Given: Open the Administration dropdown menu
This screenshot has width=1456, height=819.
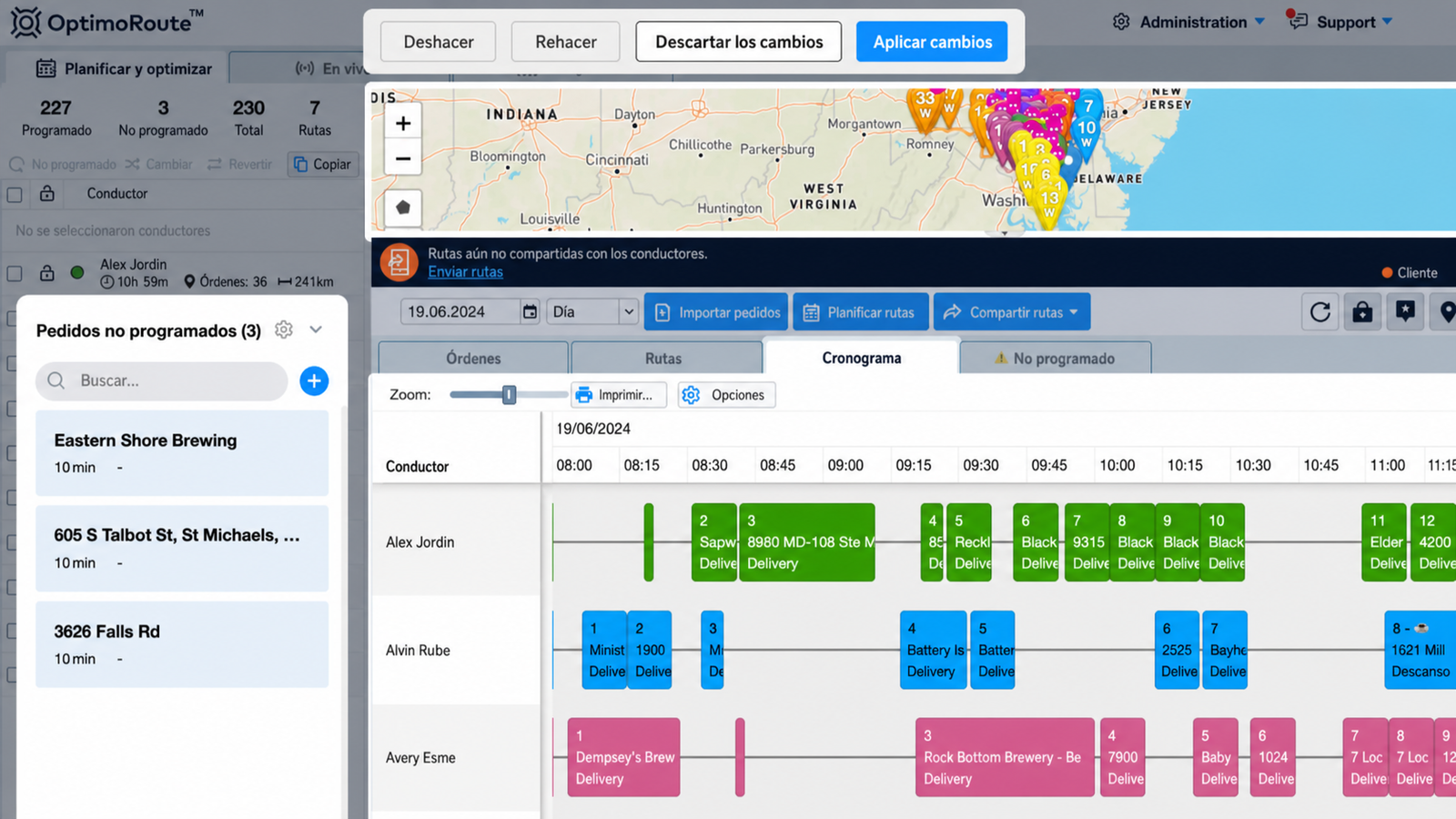Looking at the screenshot, I should pos(1260,21).
